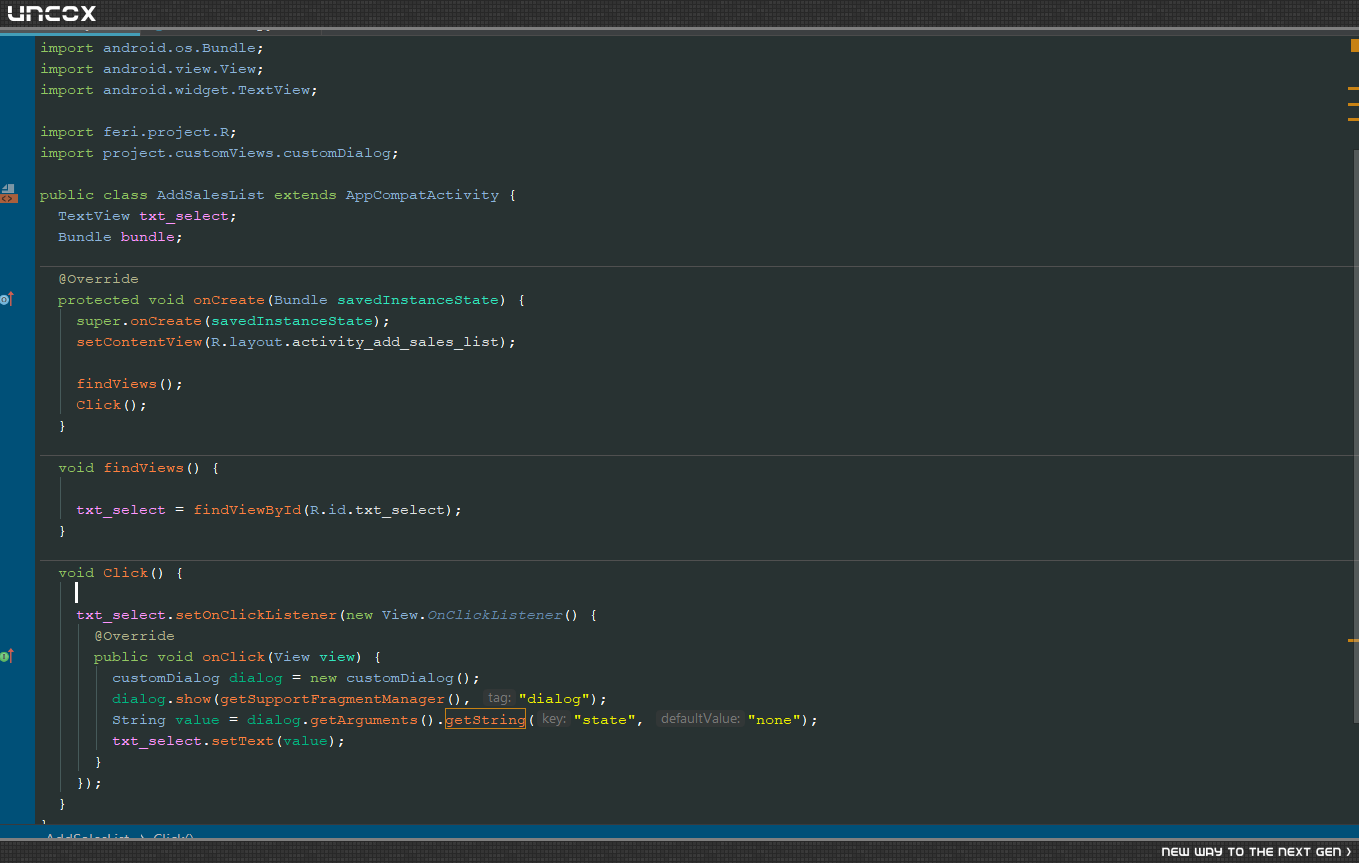Click the import android.os.Bundle line
The width and height of the screenshot is (1359, 863).
tap(152, 48)
